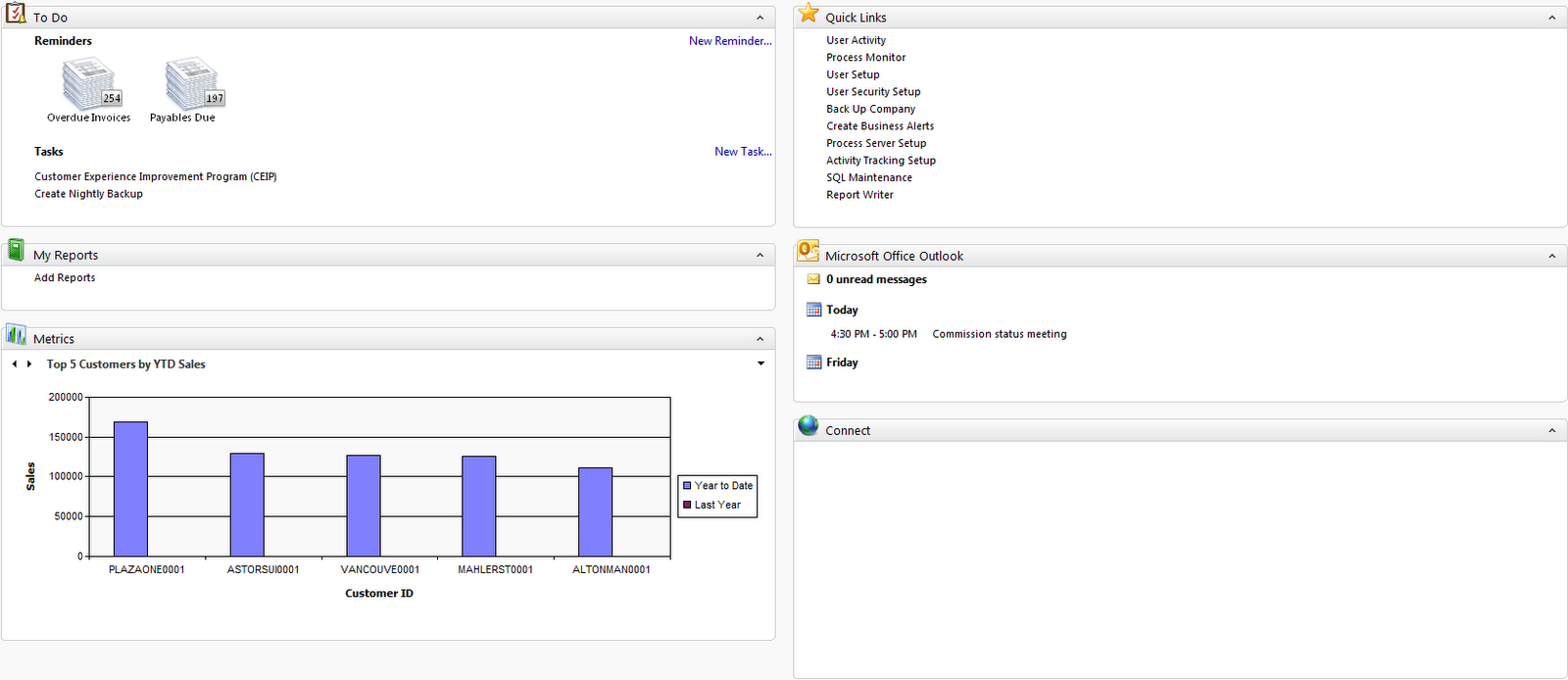Image resolution: width=1568 pixels, height=680 pixels.
Task: Click the New Task link
Action: 743,152
